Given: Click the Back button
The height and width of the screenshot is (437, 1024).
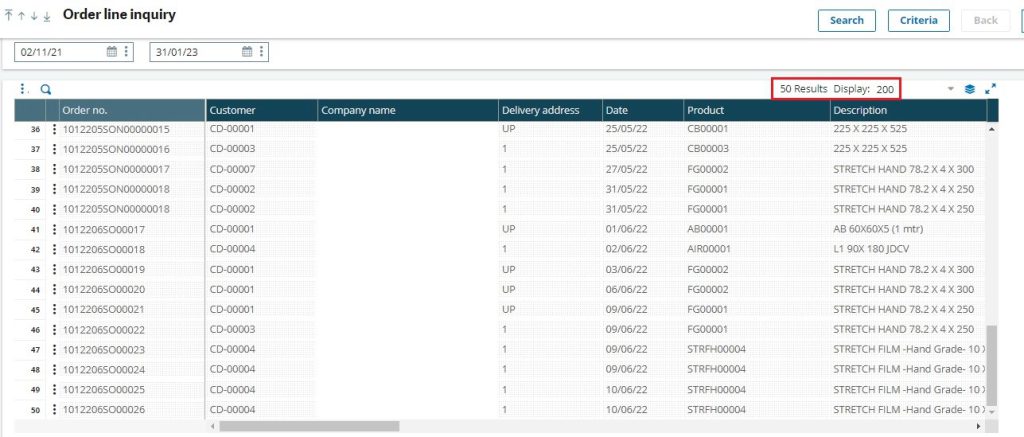Looking at the screenshot, I should 985,20.
